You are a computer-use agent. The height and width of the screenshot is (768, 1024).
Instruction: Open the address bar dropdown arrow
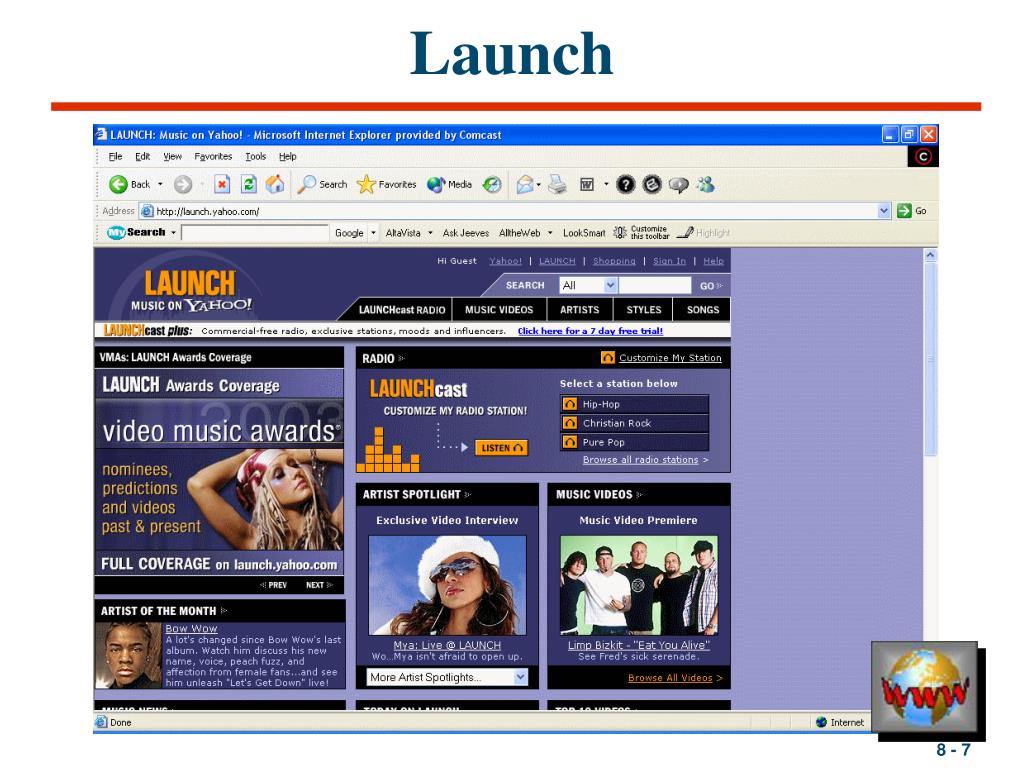[x=884, y=210]
